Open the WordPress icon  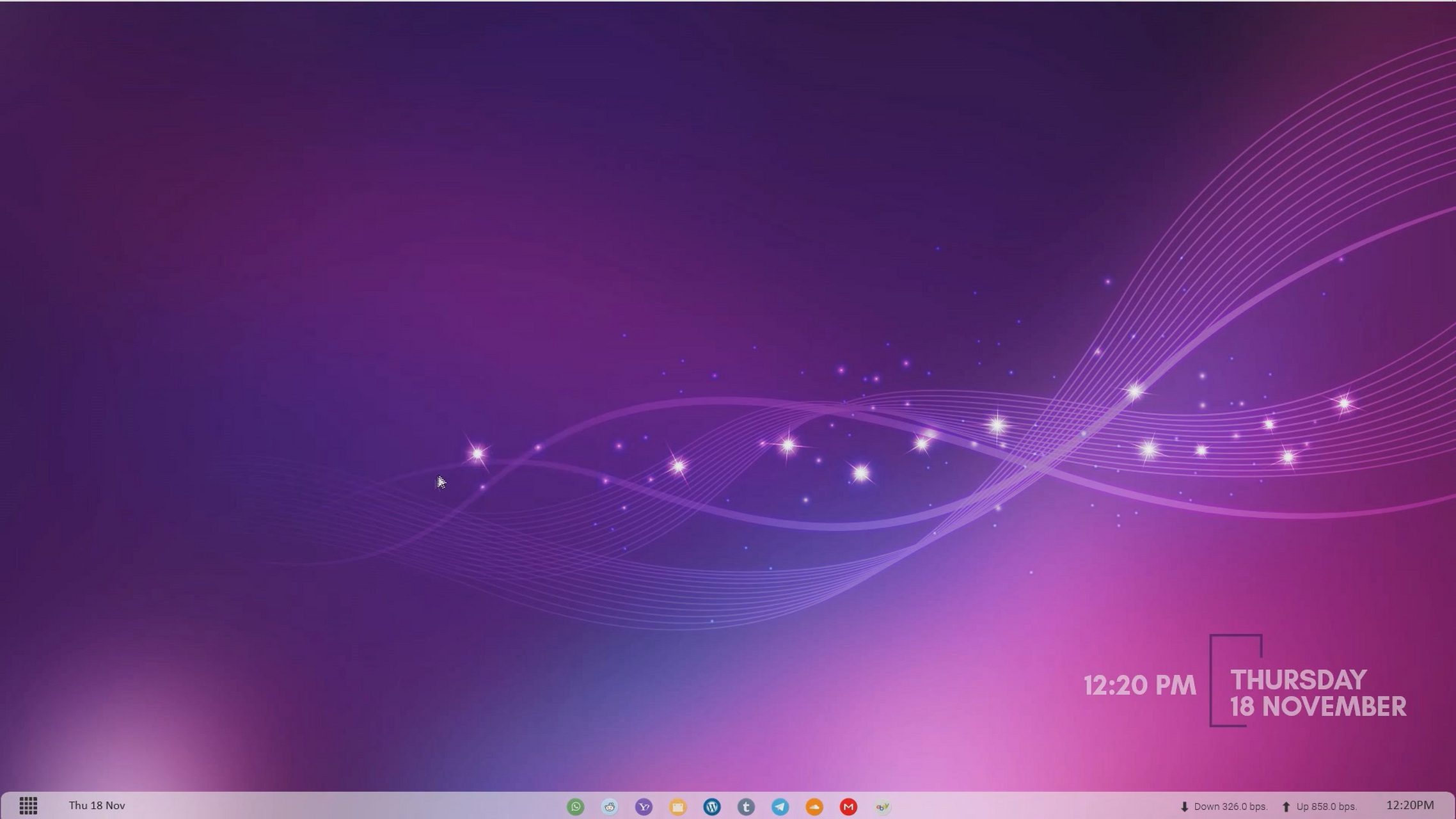click(x=712, y=806)
